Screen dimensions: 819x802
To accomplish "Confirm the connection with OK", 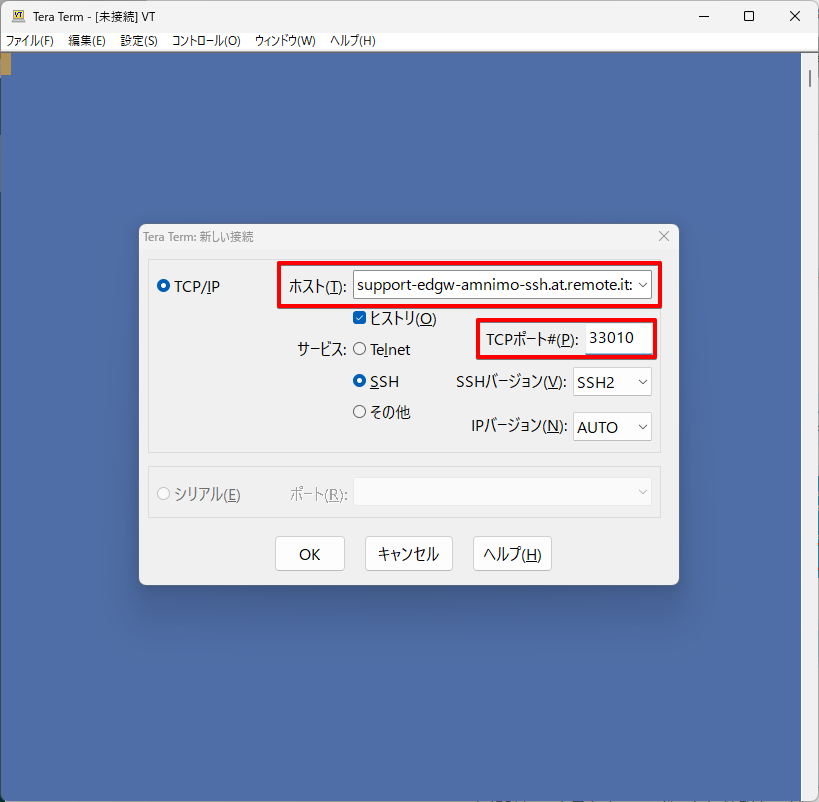I will pos(310,554).
